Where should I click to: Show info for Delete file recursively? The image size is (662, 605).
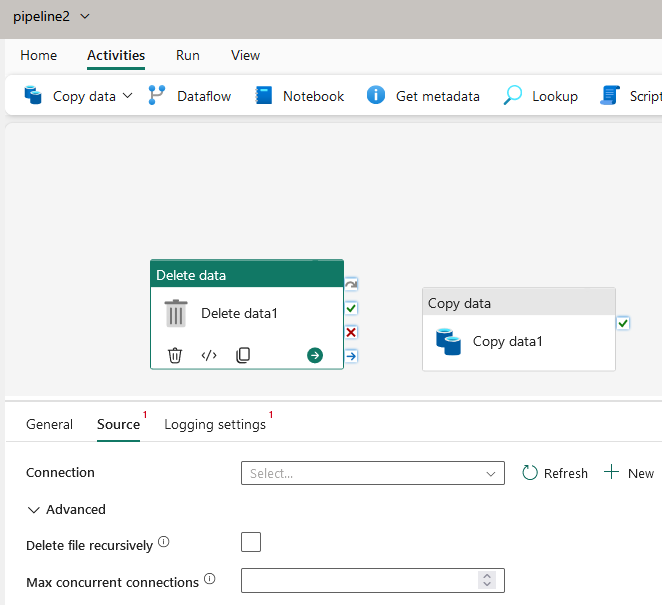point(164,541)
